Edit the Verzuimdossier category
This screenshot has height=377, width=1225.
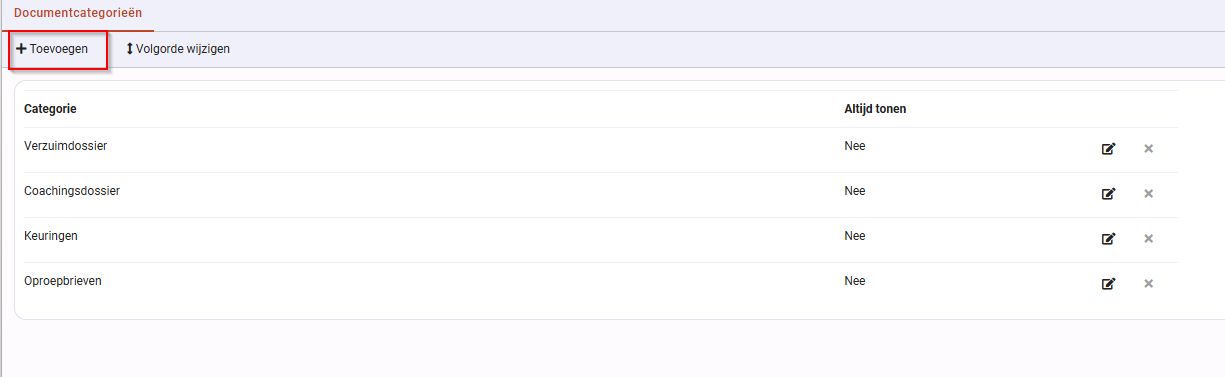[x=1108, y=149]
